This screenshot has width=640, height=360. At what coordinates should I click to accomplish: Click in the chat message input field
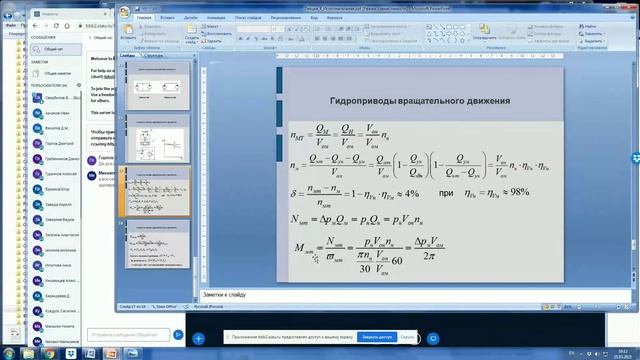click(x=128, y=335)
